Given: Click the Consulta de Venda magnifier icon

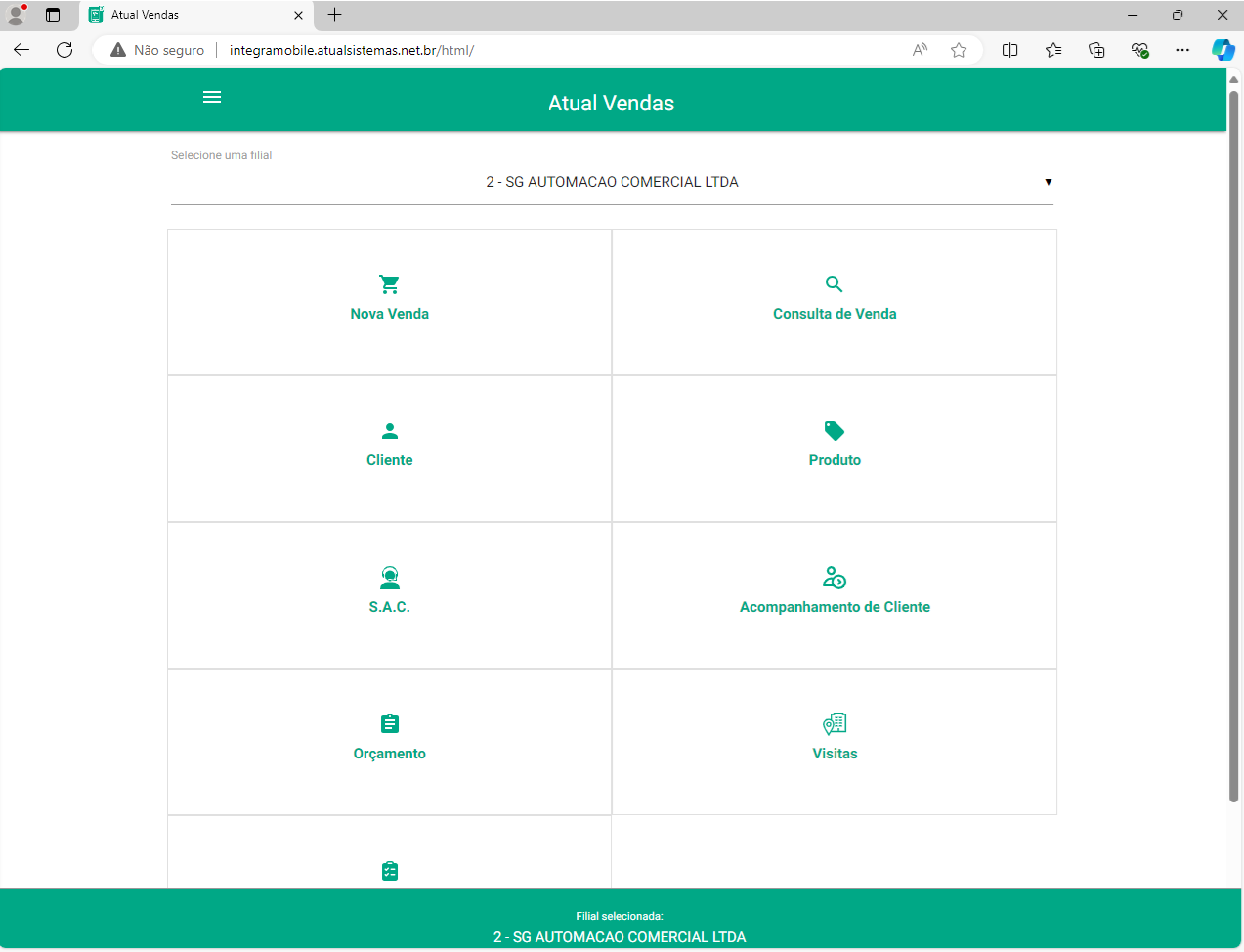Looking at the screenshot, I should (834, 284).
